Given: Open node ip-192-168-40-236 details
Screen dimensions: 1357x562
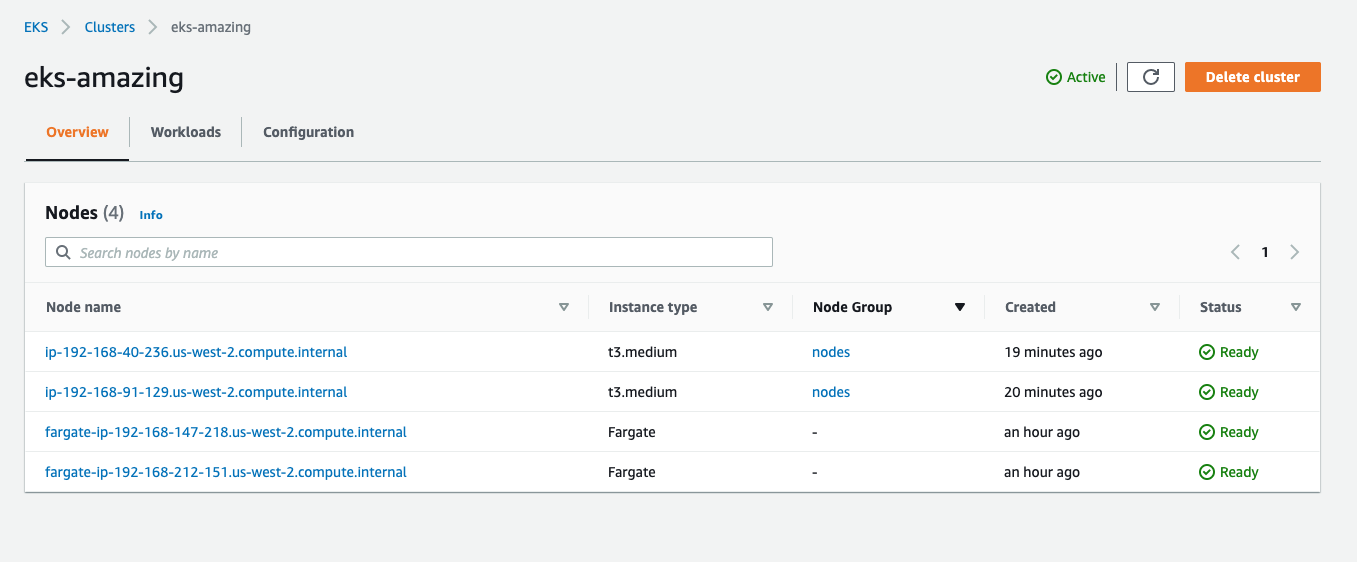Looking at the screenshot, I should pos(196,352).
